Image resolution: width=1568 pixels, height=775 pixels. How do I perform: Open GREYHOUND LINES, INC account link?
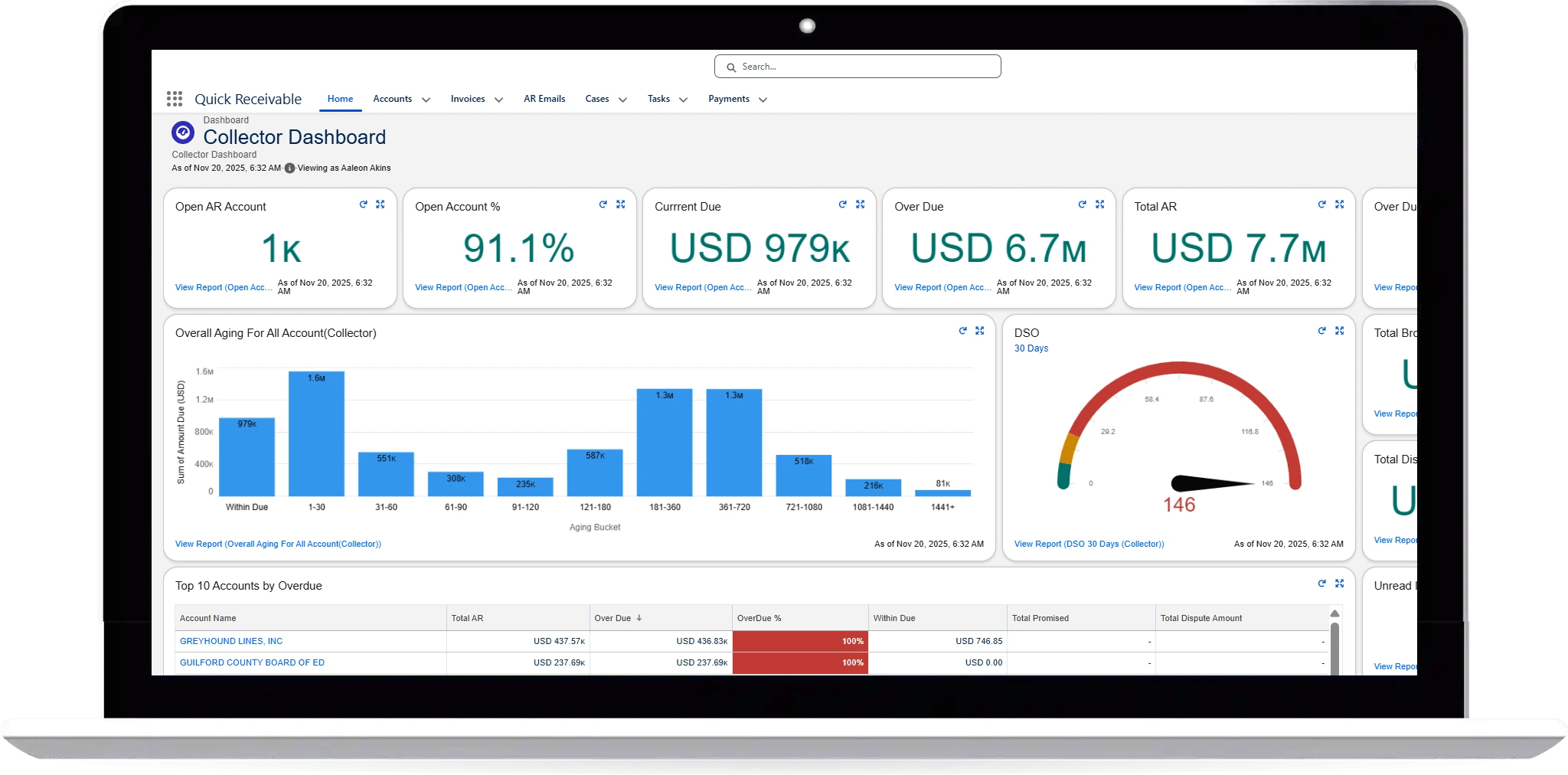coord(231,641)
